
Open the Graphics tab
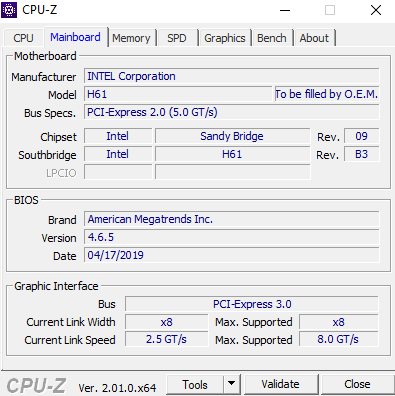pyautogui.click(x=225, y=38)
